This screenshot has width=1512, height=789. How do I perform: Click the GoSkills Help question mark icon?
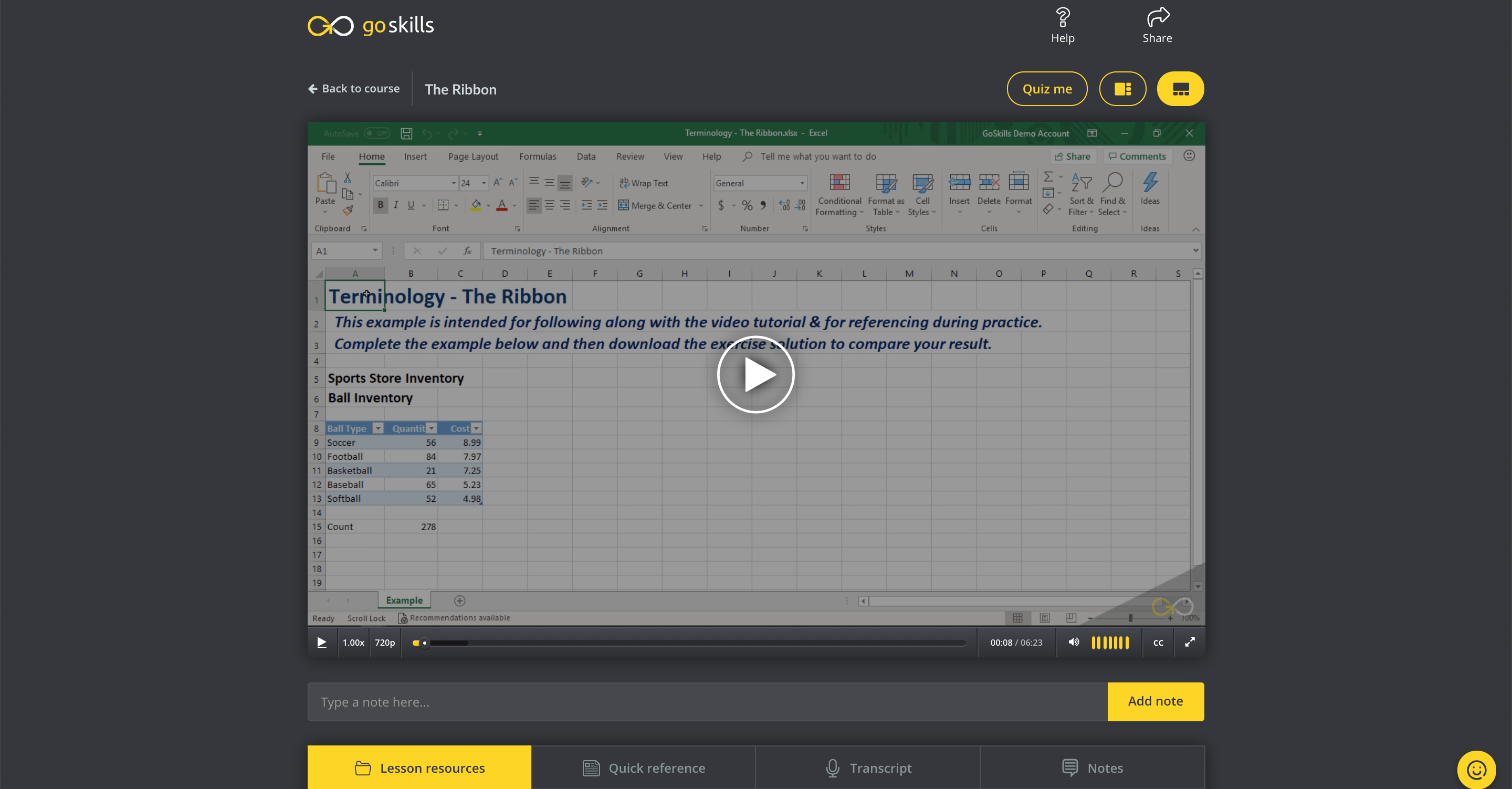(1063, 16)
